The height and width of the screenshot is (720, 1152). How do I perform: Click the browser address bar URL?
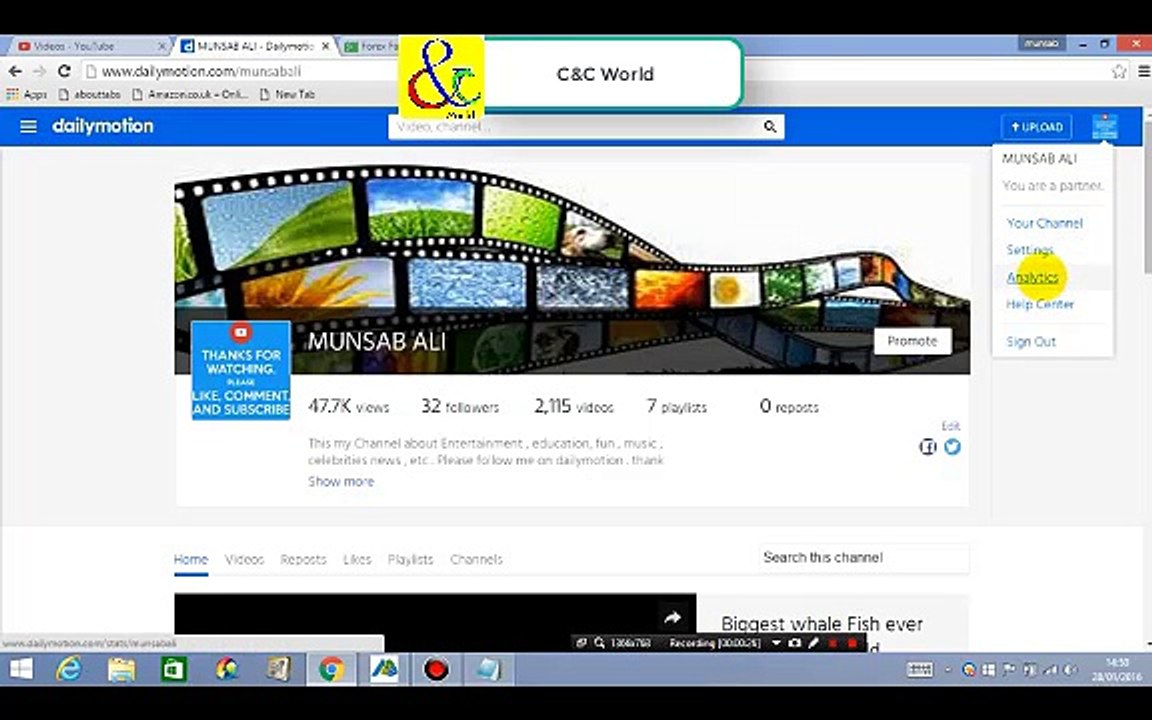click(x=201, y=71)
